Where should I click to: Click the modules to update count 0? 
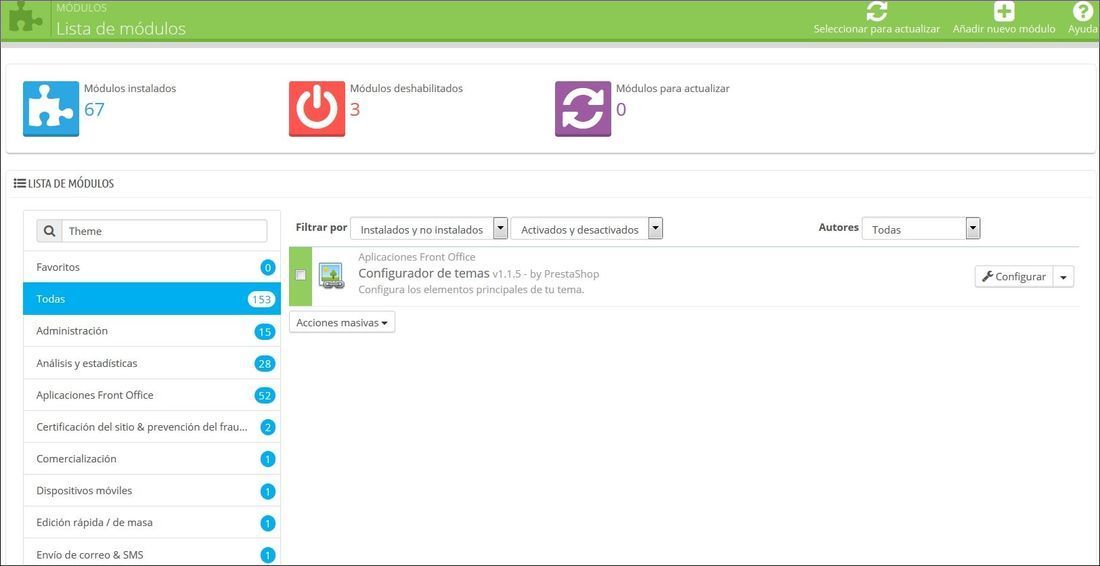[x=621, y=109]
